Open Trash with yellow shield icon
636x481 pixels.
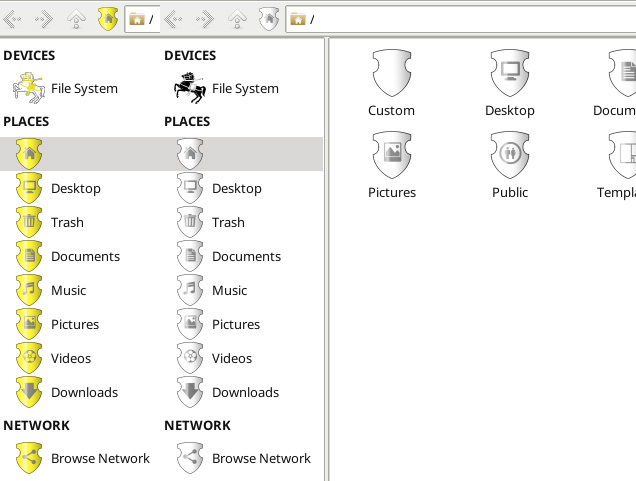[x=50, y=222]
